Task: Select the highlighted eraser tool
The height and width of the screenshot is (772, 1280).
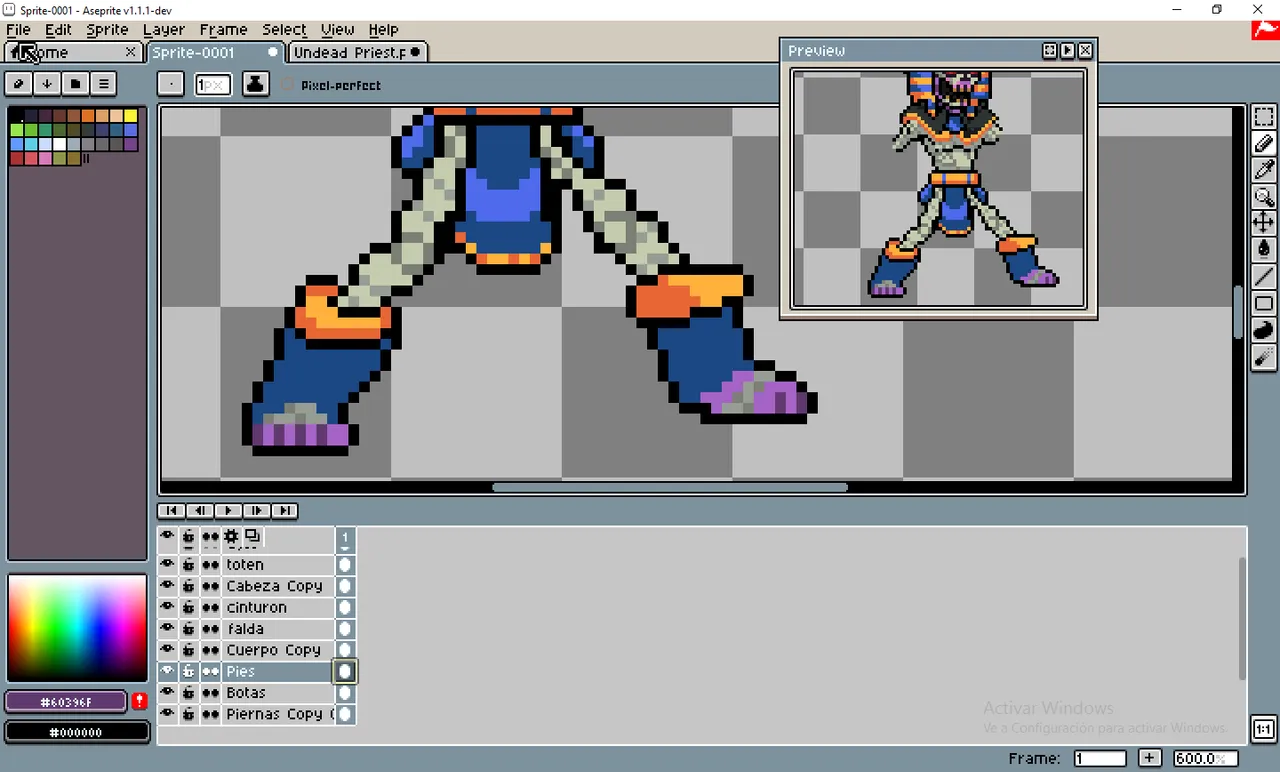Action: click(x=1264, y=144)
